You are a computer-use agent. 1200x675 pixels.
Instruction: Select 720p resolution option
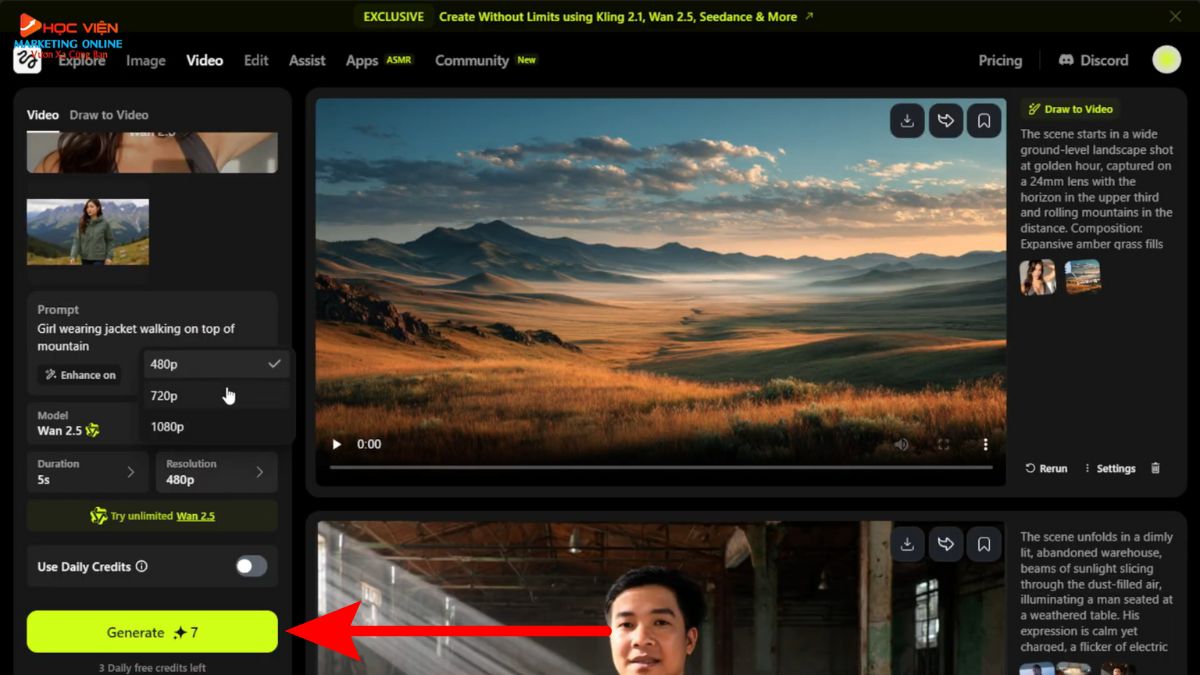point(165,396)
